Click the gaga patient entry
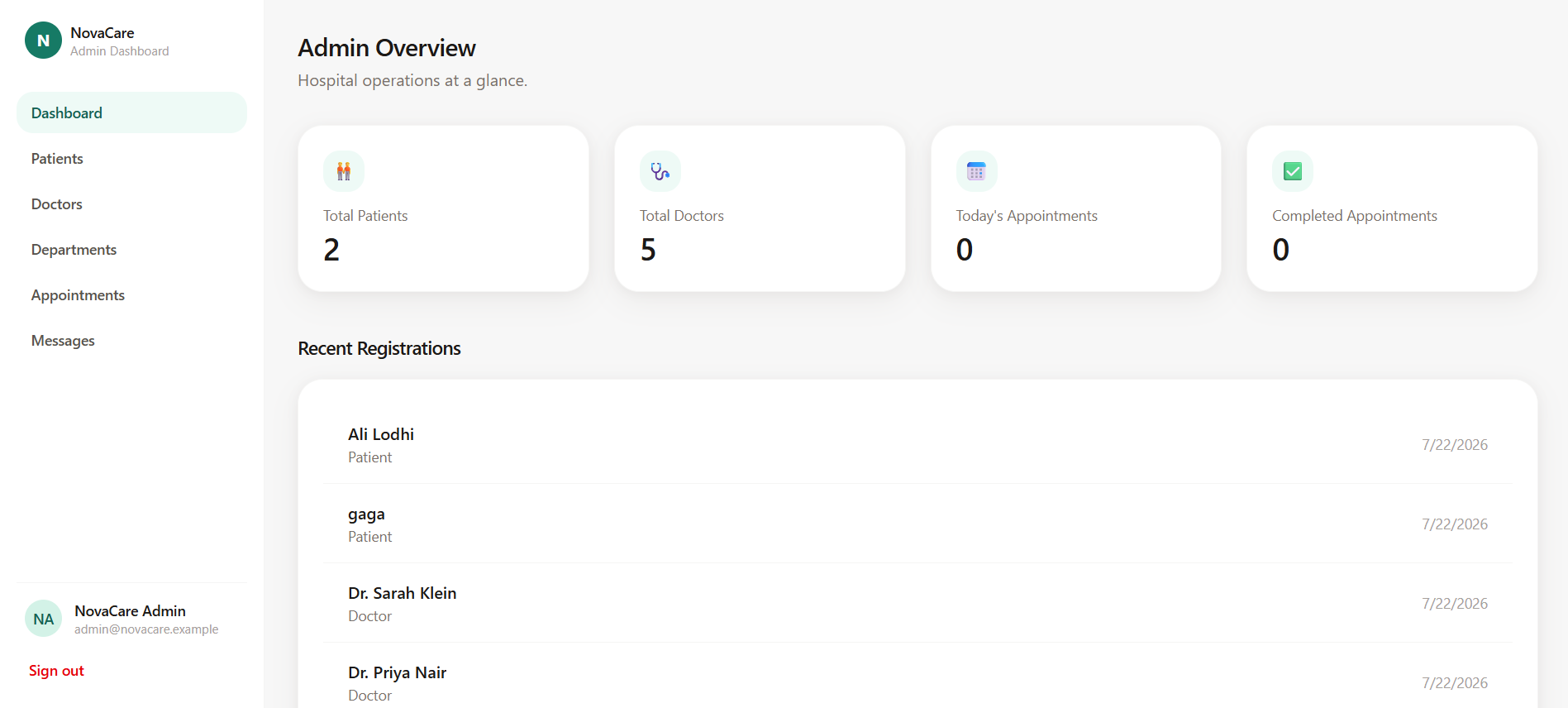1568x708 pixels. coord(917,524)
